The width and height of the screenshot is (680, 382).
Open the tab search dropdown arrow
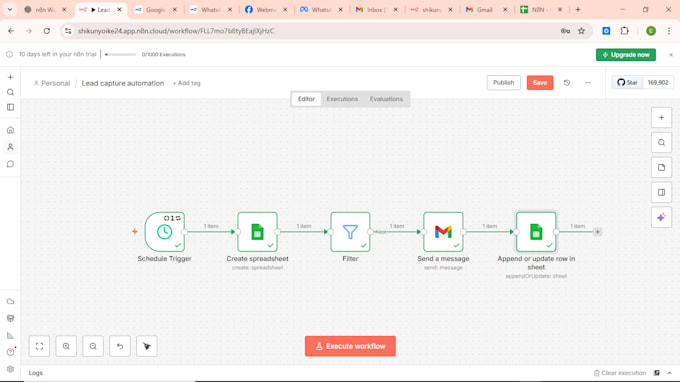[x=10, y=9]
